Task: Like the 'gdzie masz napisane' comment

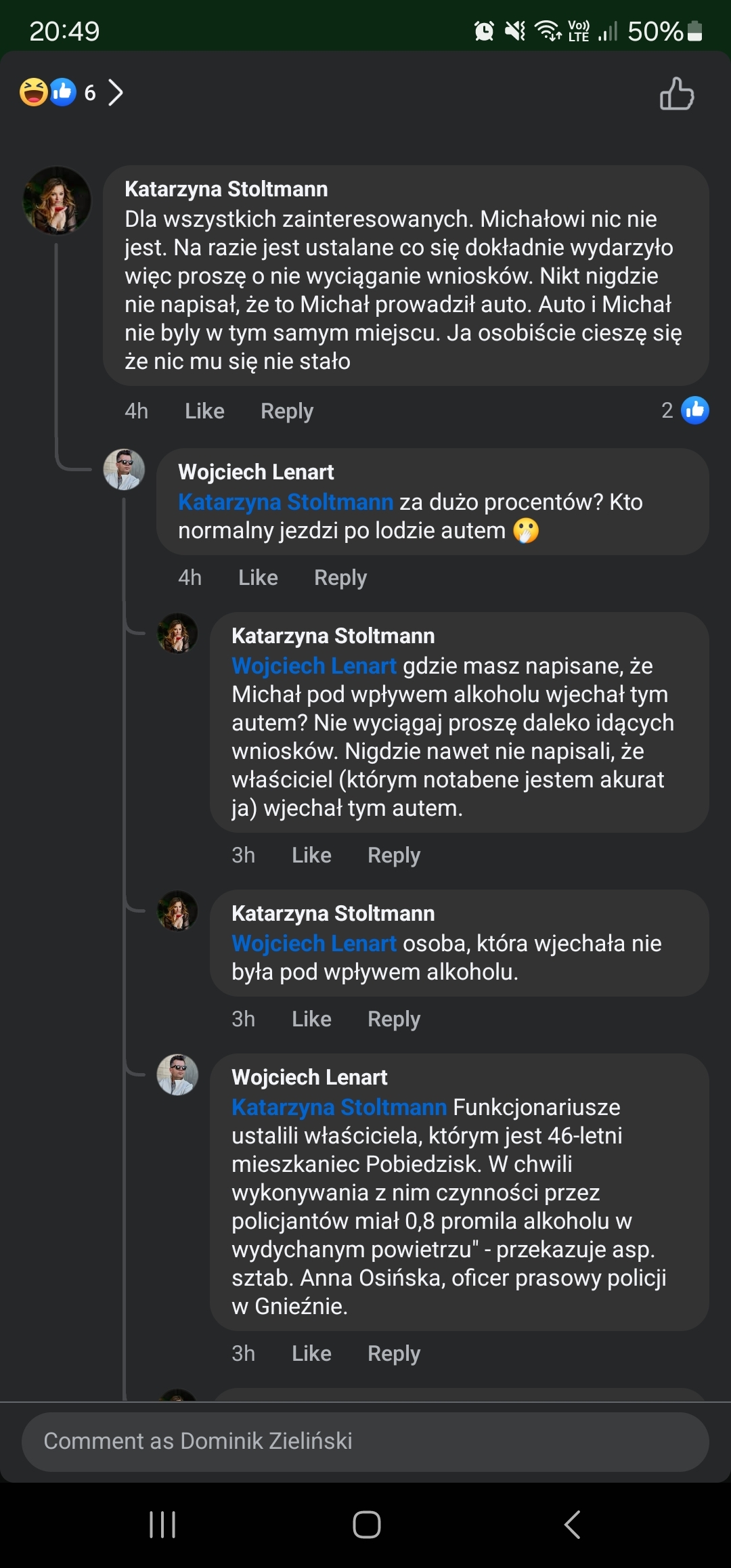Action: coord(311,855)
